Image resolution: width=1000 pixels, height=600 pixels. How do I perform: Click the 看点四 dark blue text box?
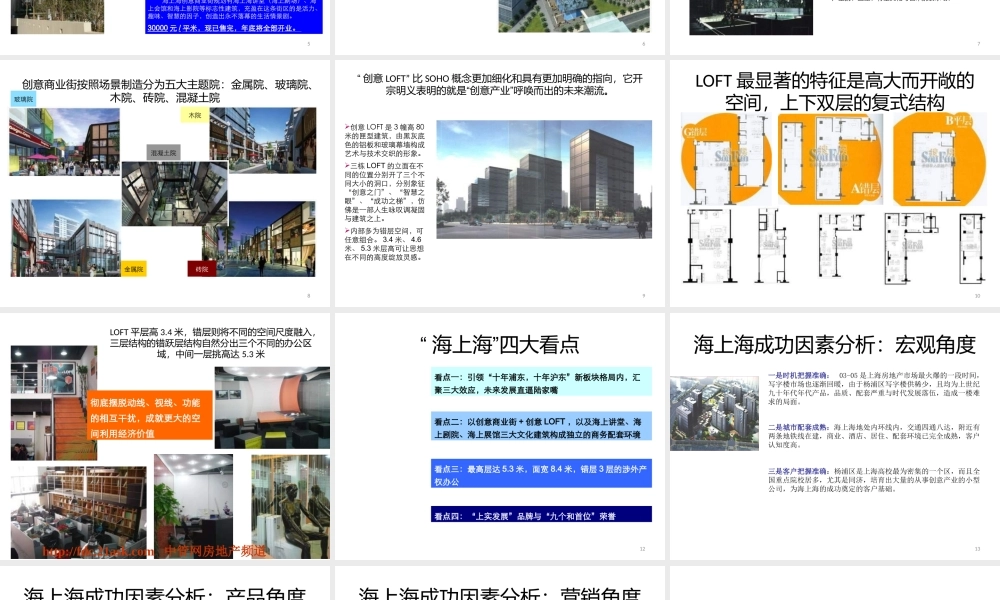pos(541,515)
